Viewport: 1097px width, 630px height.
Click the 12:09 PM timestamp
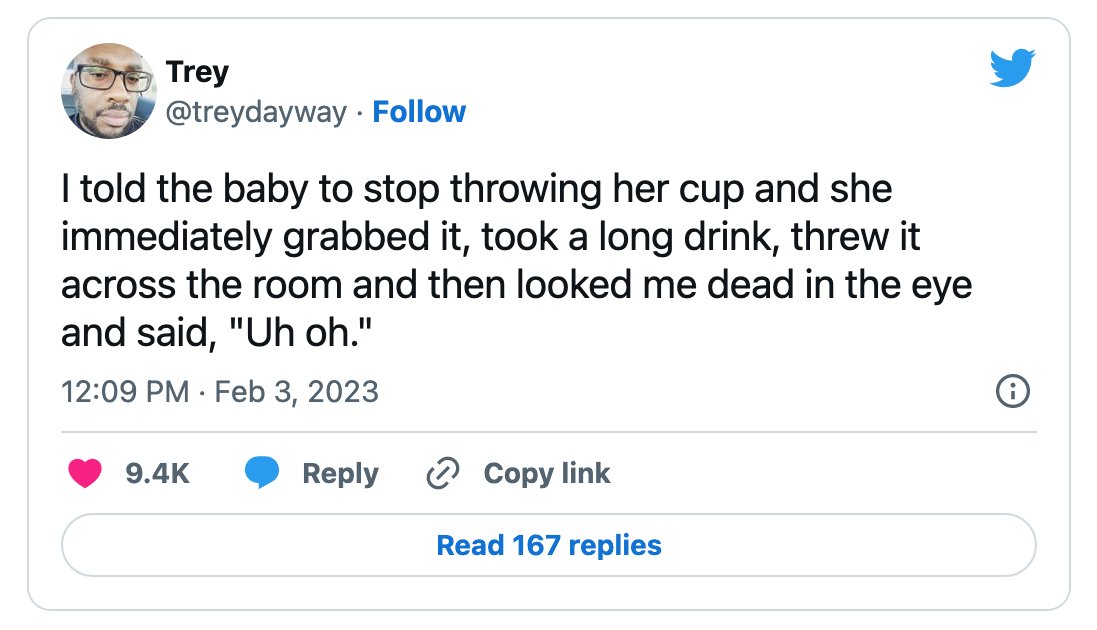click(x=125, y=392)
